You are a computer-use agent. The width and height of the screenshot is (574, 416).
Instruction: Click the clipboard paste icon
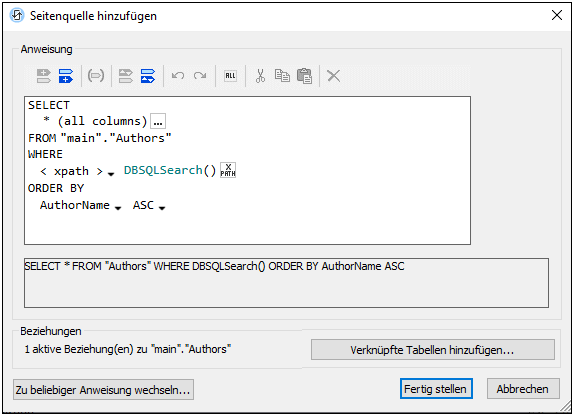pyautogui.click(x=305, y=76)
